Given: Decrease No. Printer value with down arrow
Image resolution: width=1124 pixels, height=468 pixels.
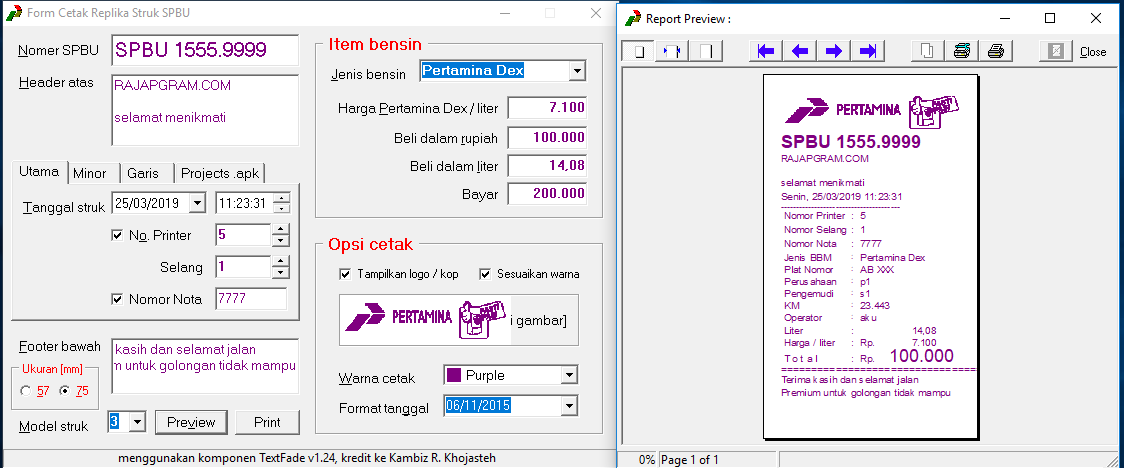Looking at the screenshot, I should point(280,241).
